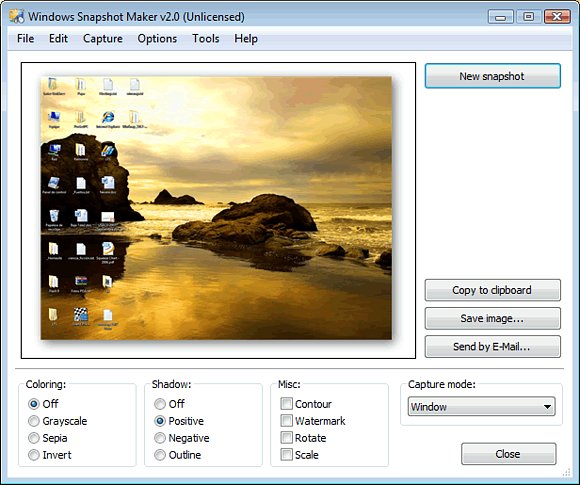Click the Save image... button

492,318
